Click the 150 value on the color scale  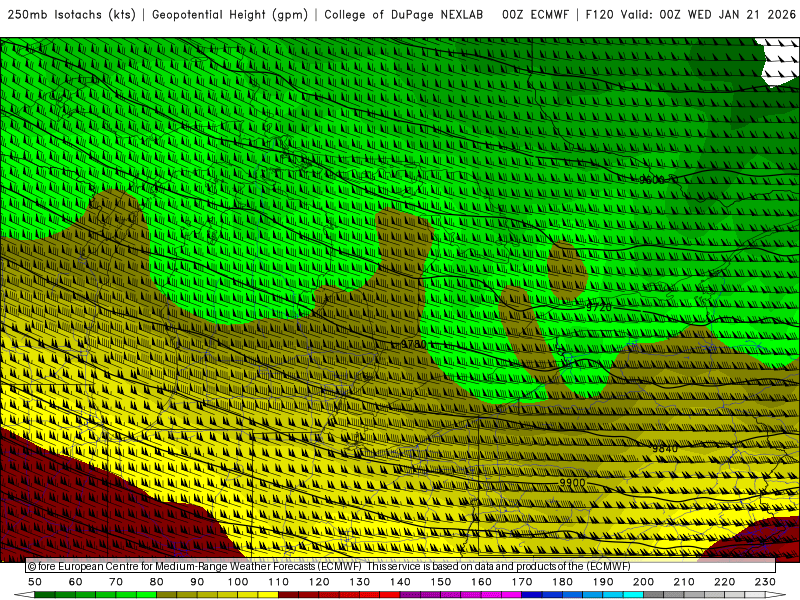(441, 582)
